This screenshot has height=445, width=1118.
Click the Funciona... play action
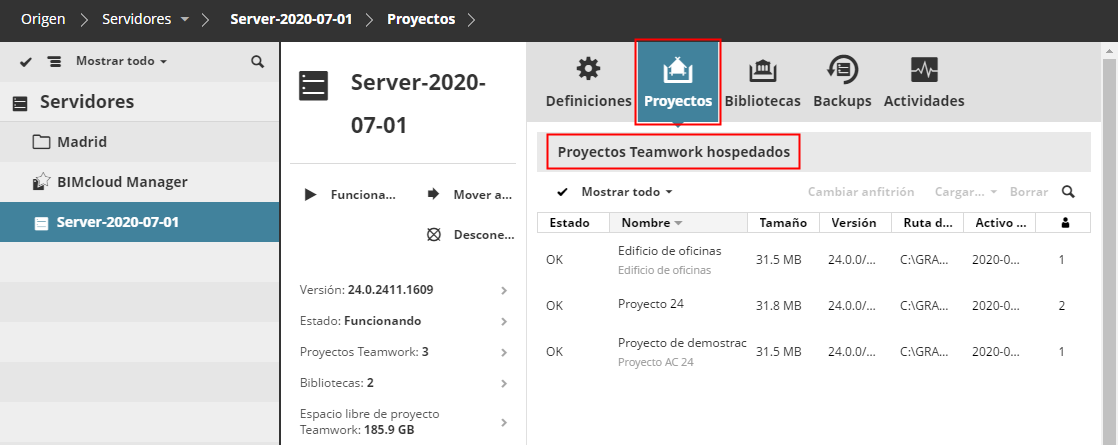click(349, 195)
